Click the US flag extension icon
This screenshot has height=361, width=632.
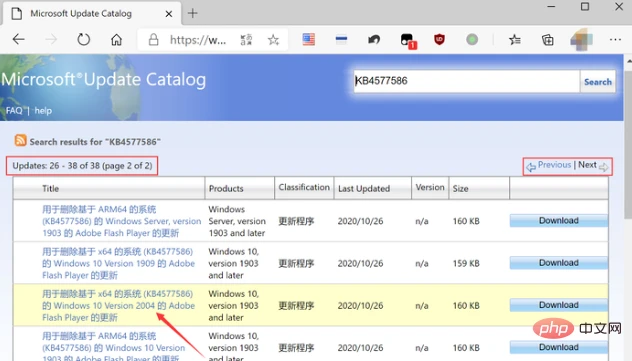tap(308, 39)
